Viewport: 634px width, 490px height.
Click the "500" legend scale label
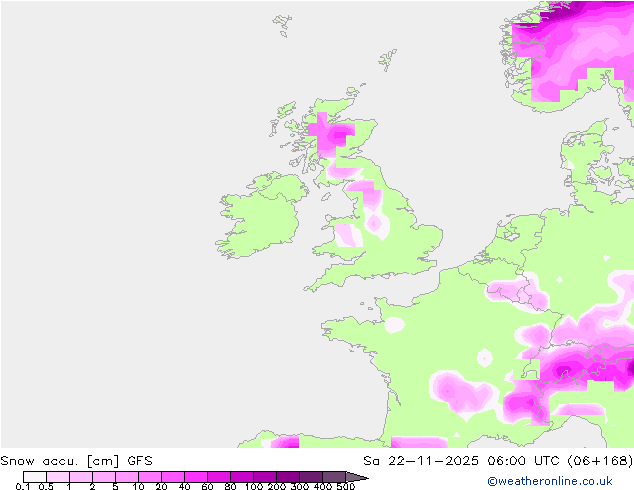tap(346, 486)
